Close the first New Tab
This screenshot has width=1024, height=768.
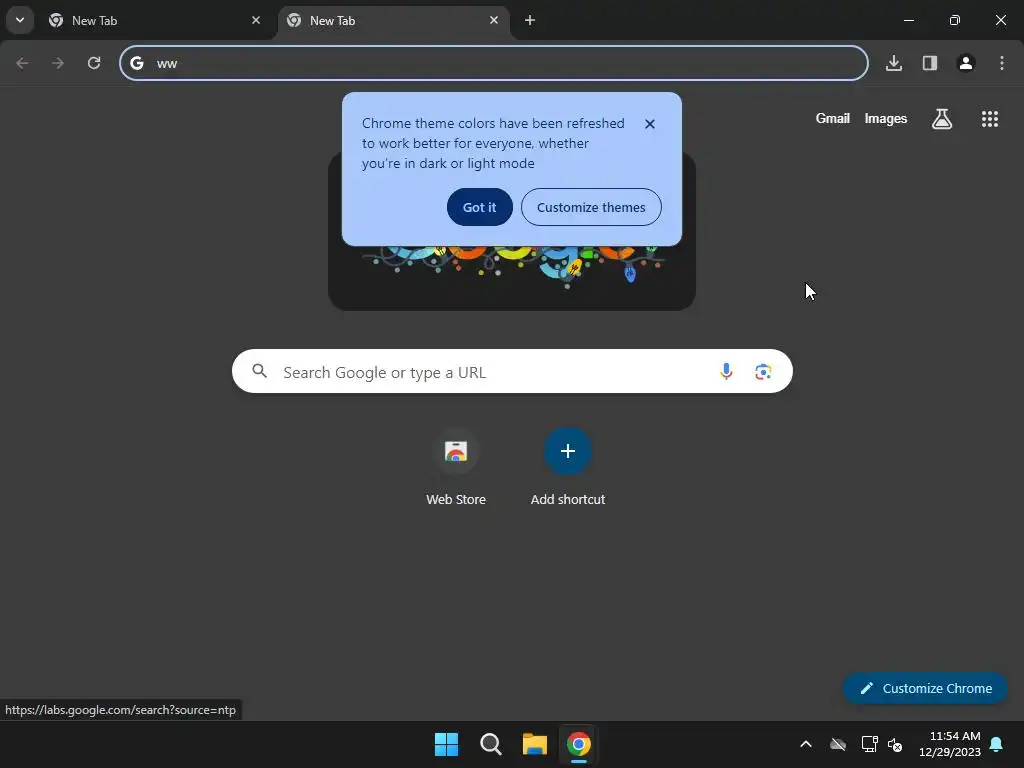256,20
